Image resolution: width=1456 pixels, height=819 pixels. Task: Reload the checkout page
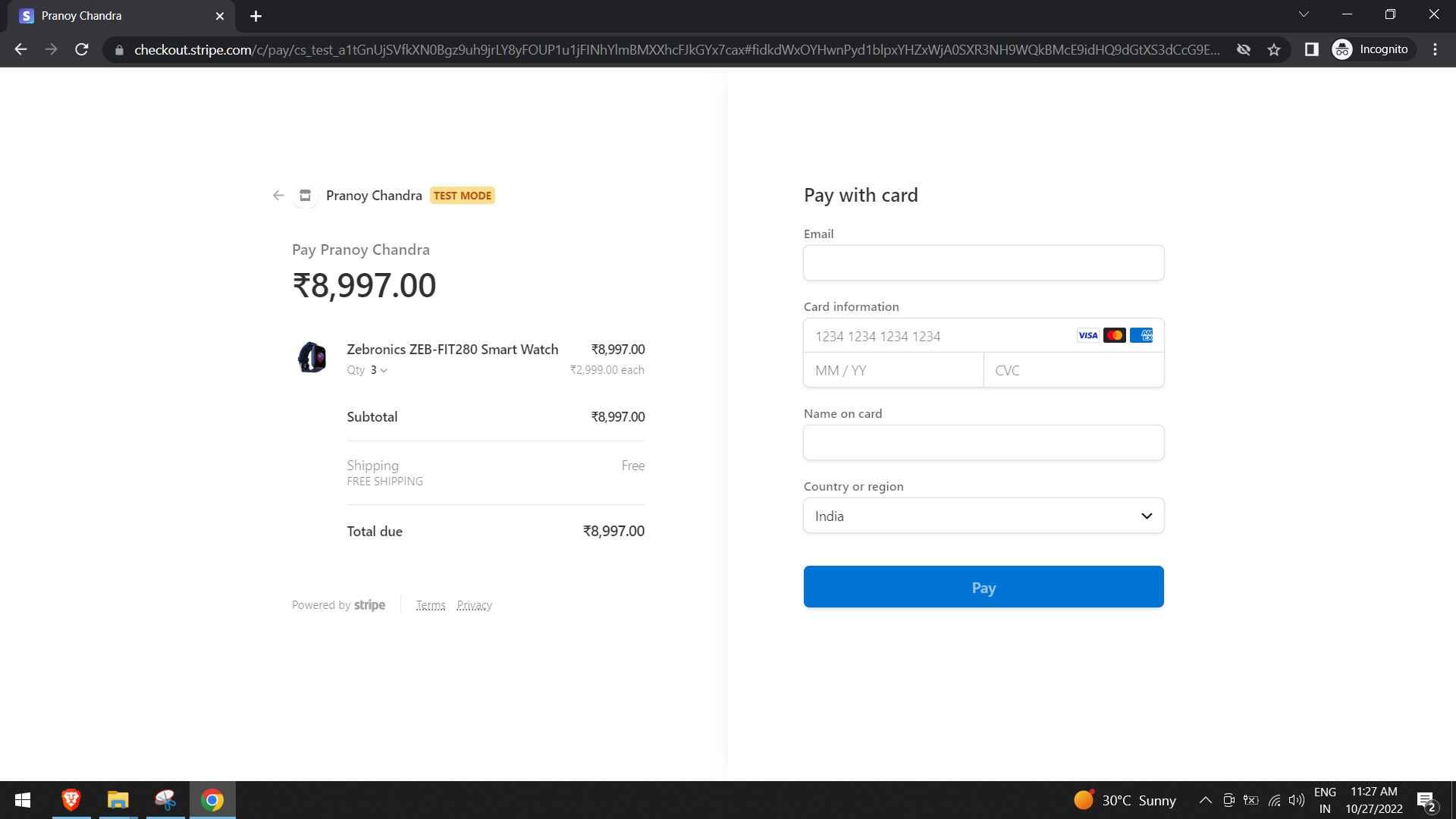[81, 49]
